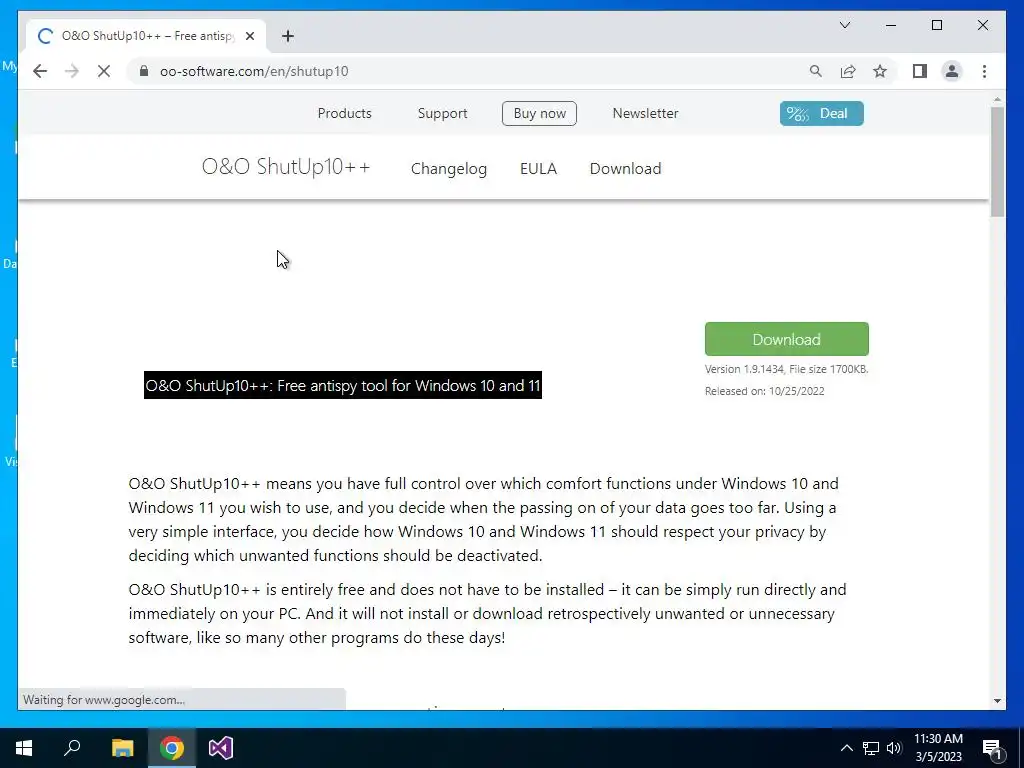
Task: Open Chrome profile avatar menu
Action: (x=952, y=71)
